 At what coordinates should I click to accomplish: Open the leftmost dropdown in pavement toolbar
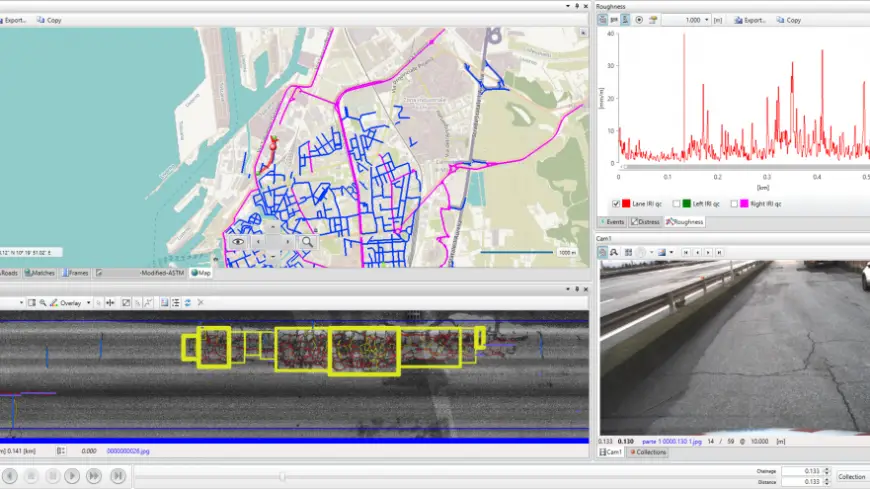21,303
